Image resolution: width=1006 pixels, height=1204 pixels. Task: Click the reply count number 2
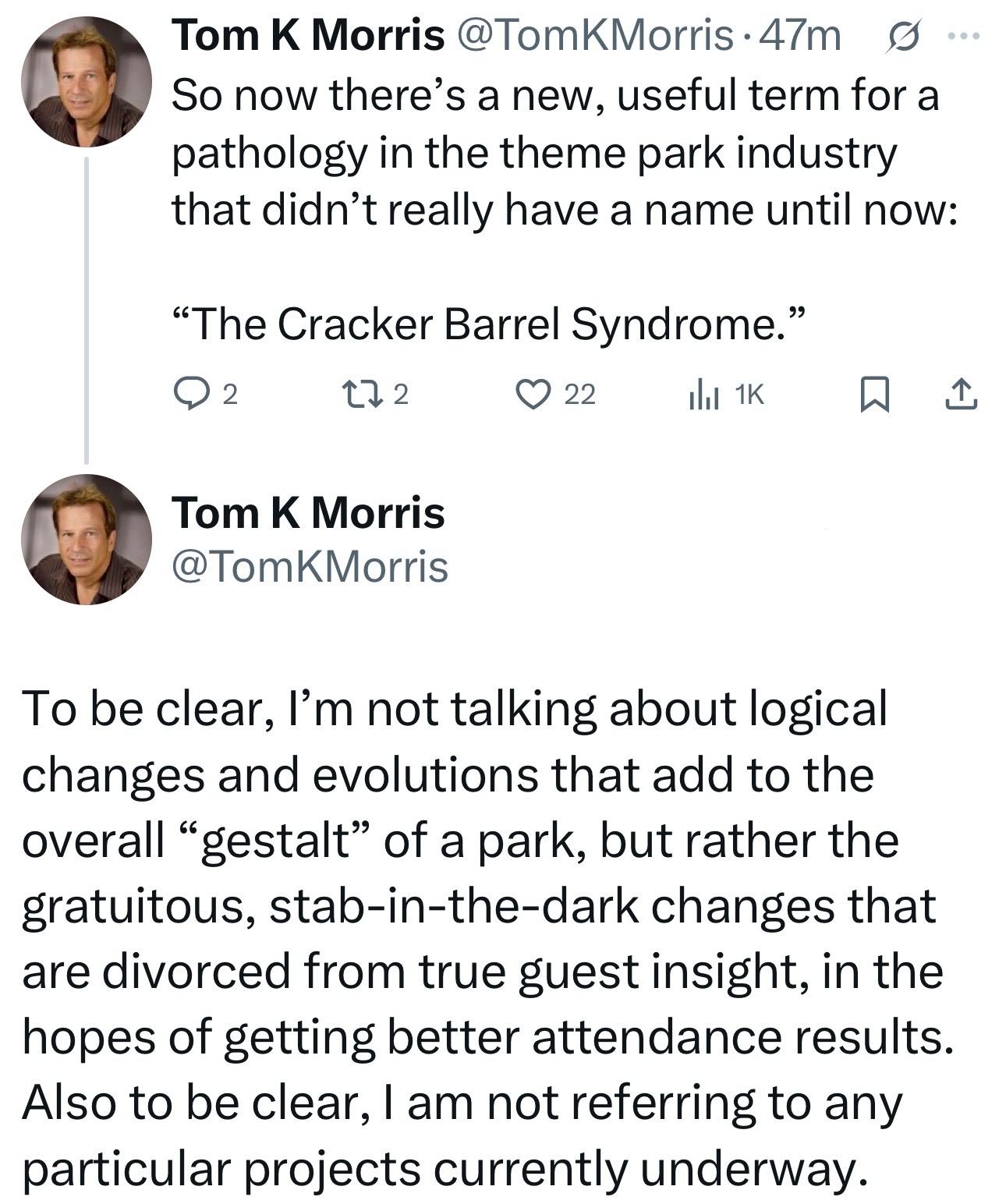pos(229,395)
